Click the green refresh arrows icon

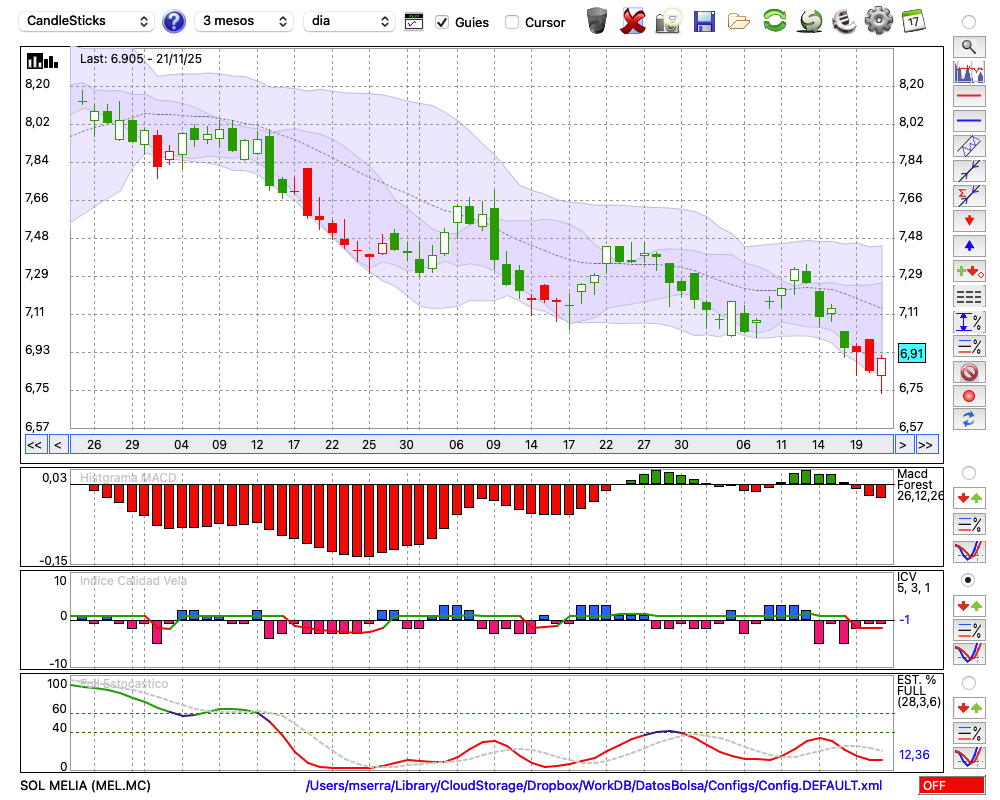click(x=774, y=20)
